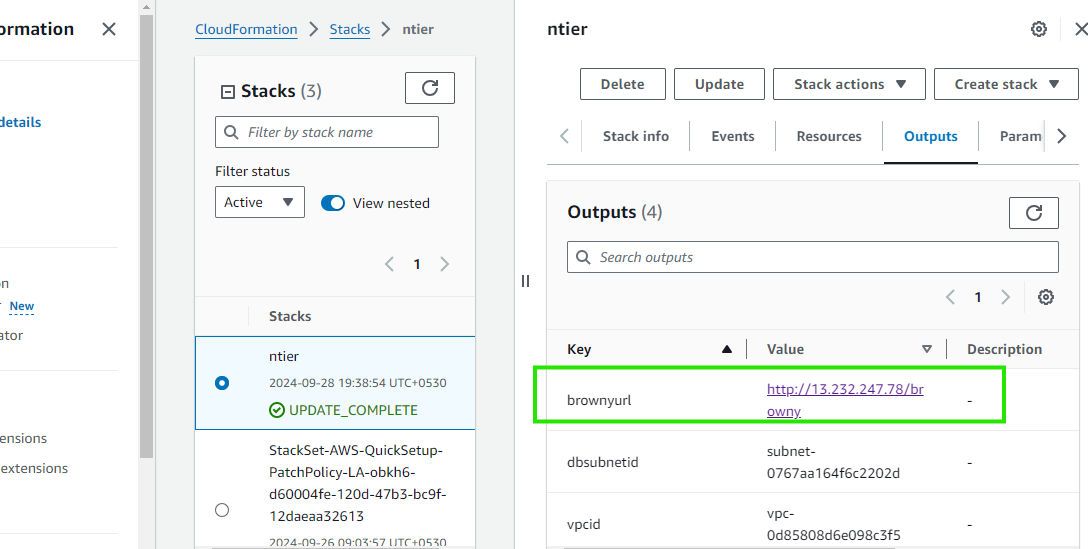The height and width of the screenshot is (549, 1088).
Task: Click StackSet-AWS-QuickSetup-PatchPolicy stack name
Action: pyautogui.click(x=357, y=483)
